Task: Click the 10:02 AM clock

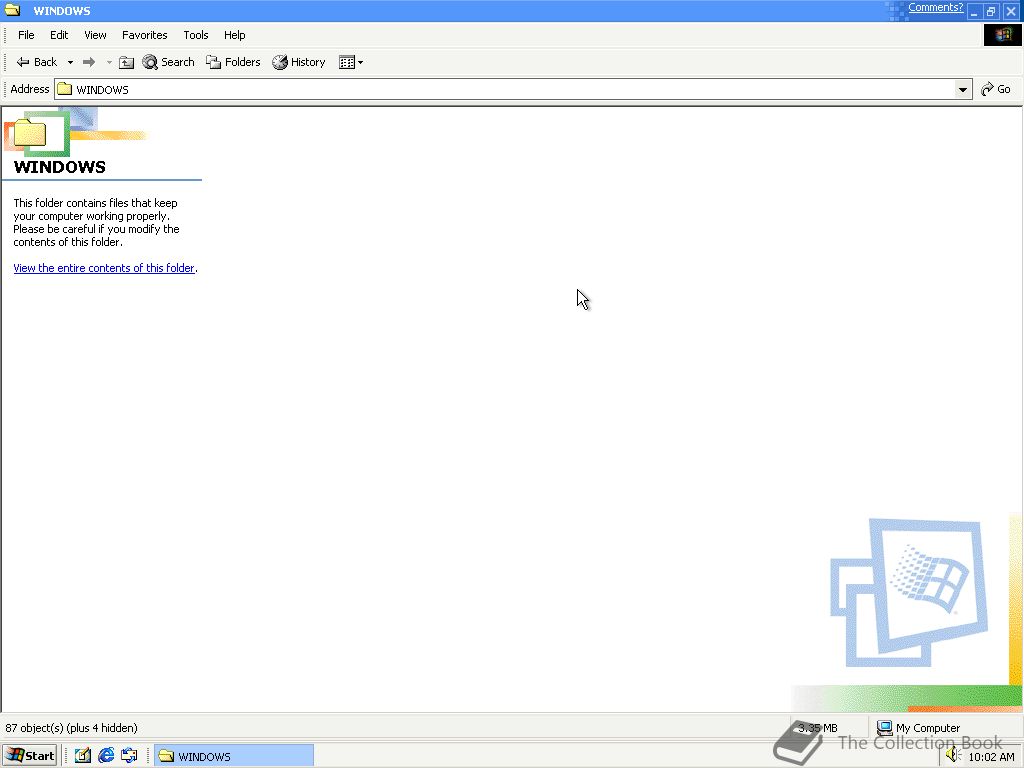Action: 991,757
